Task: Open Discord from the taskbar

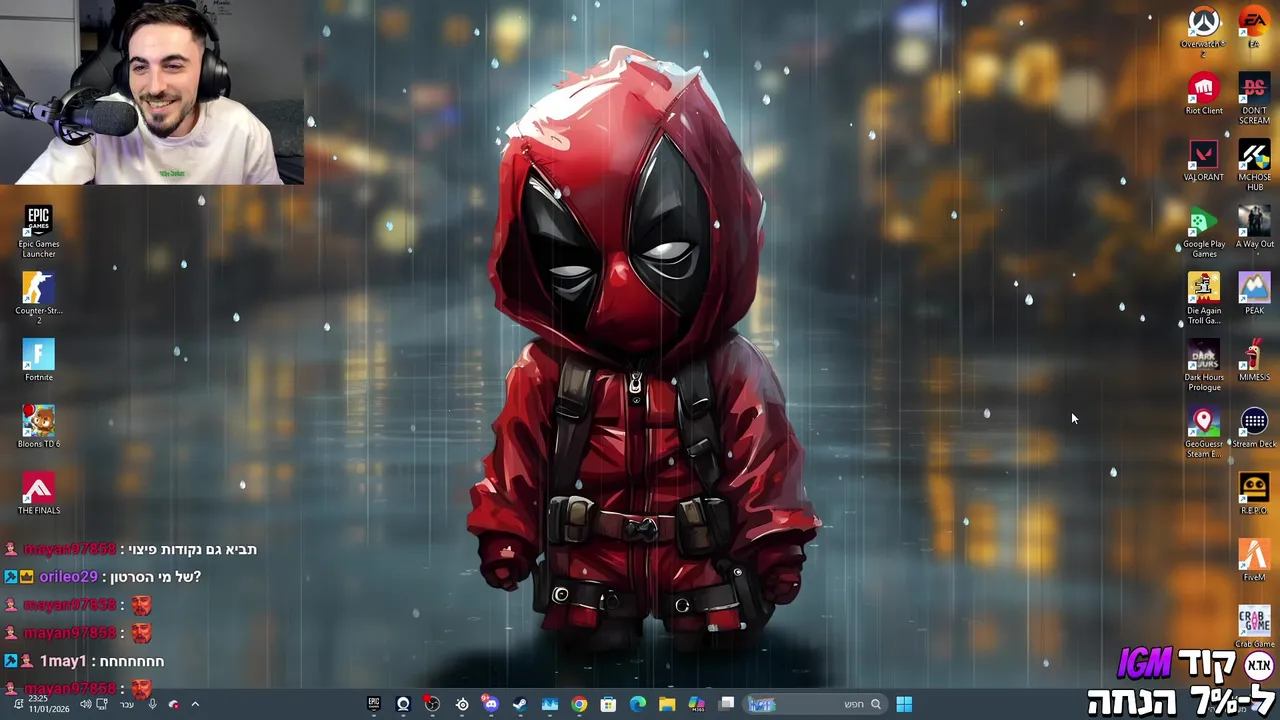Action: pyautogui.click(x=490, y=704)
